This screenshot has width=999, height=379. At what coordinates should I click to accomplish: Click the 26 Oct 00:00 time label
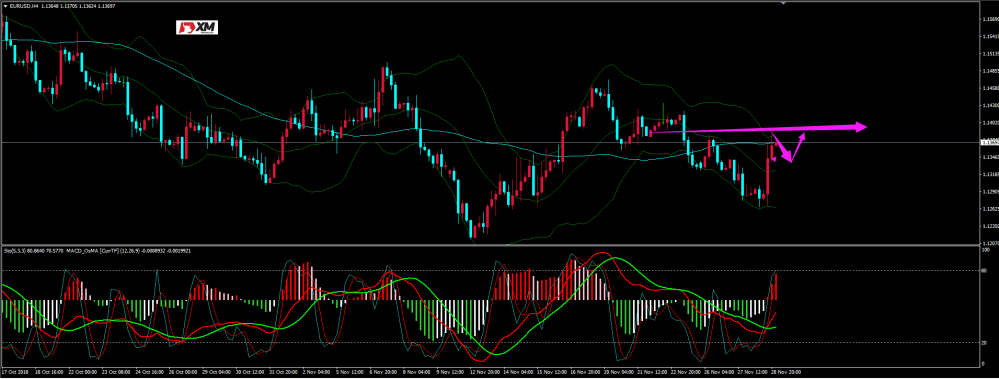[x=183, y=371]
